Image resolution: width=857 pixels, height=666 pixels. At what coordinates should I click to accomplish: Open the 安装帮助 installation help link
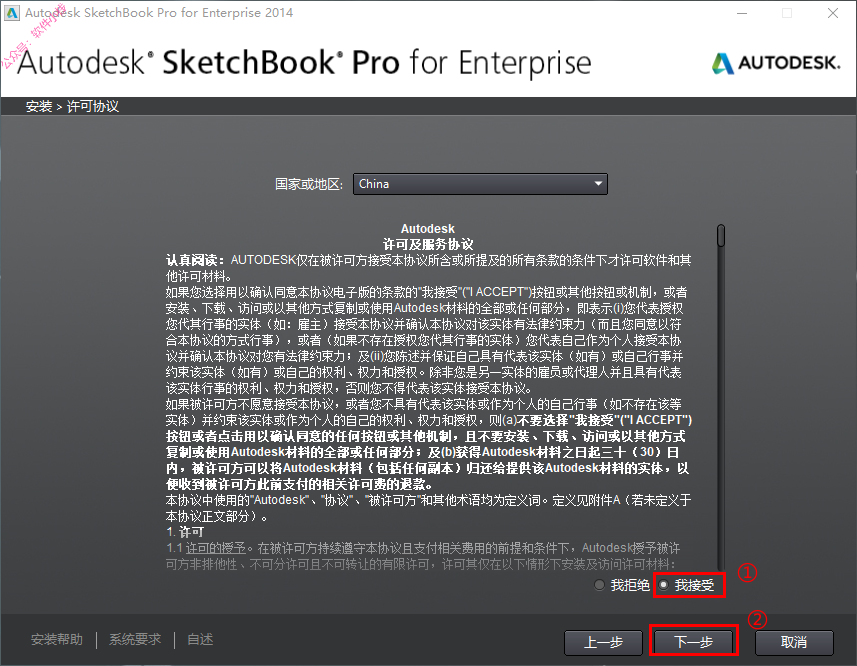coord(57,639)
